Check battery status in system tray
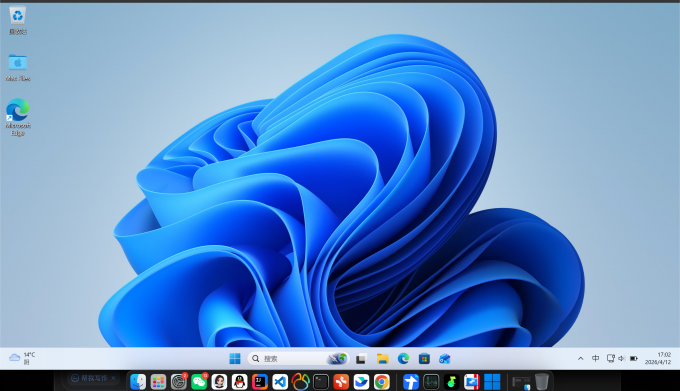 click(x=634, y=358)
